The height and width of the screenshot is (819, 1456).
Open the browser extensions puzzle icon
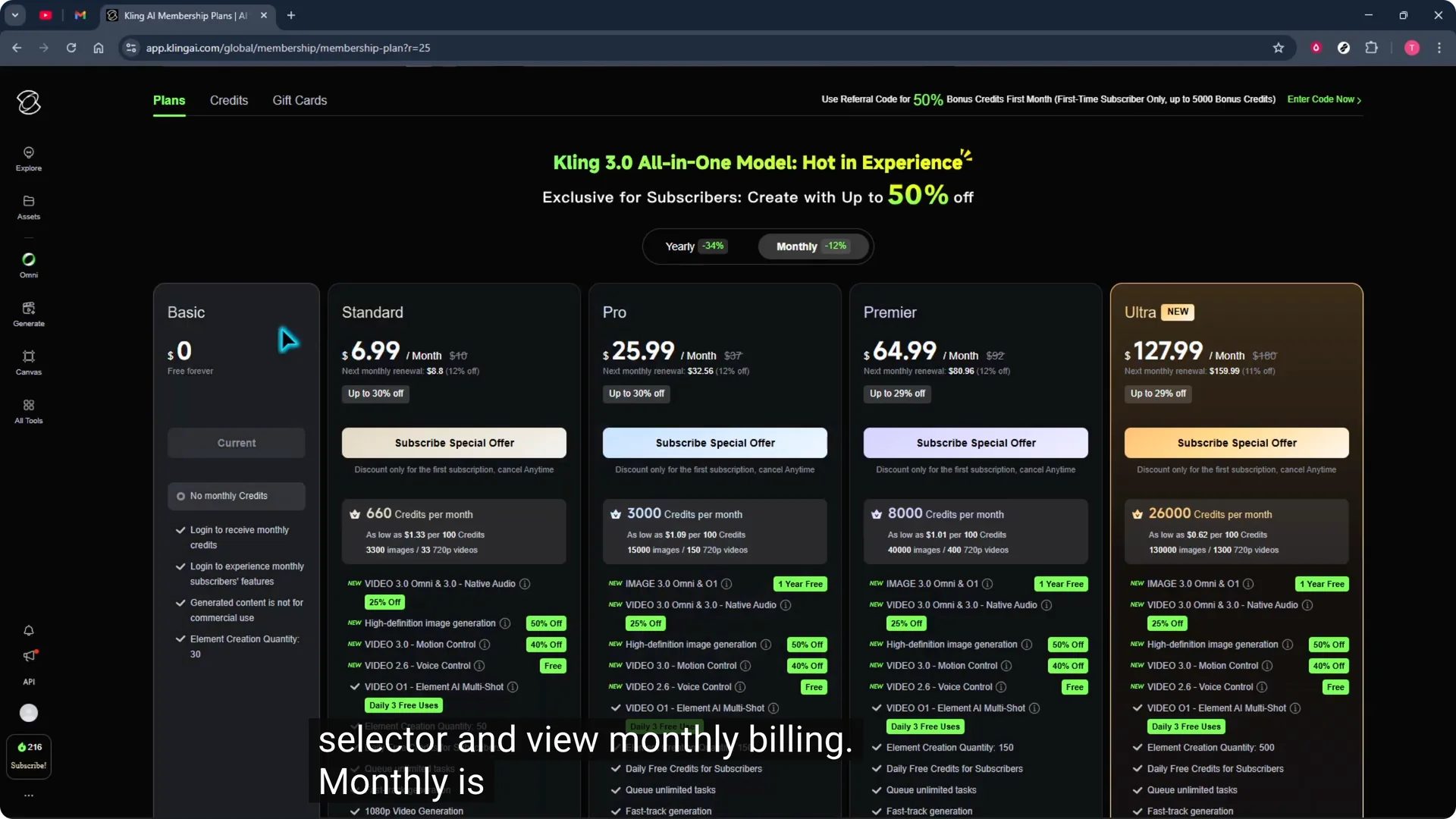pyautogui.click(x=1371, y=48)
